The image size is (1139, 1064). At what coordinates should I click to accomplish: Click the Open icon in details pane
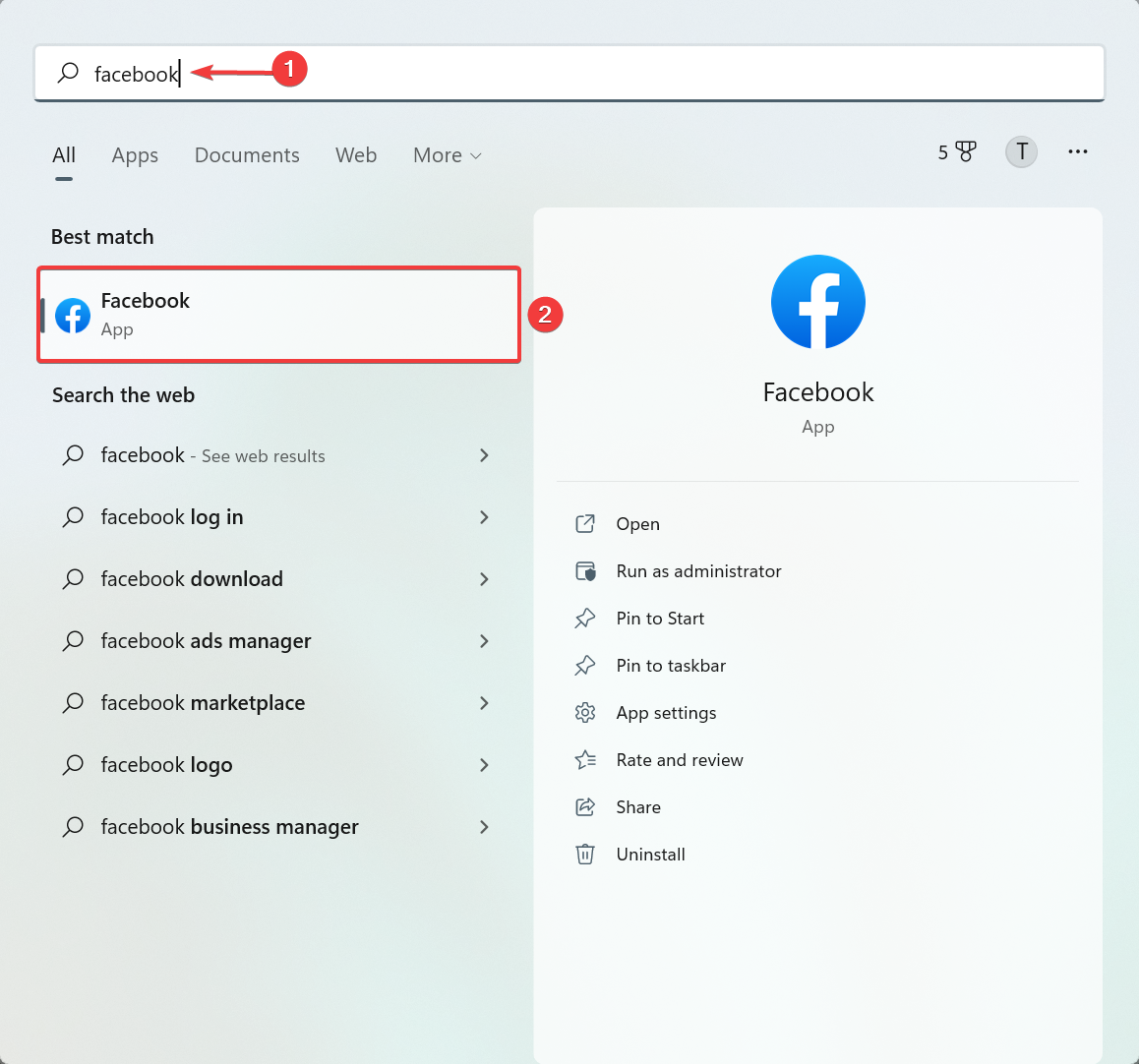tap(585, 524)
